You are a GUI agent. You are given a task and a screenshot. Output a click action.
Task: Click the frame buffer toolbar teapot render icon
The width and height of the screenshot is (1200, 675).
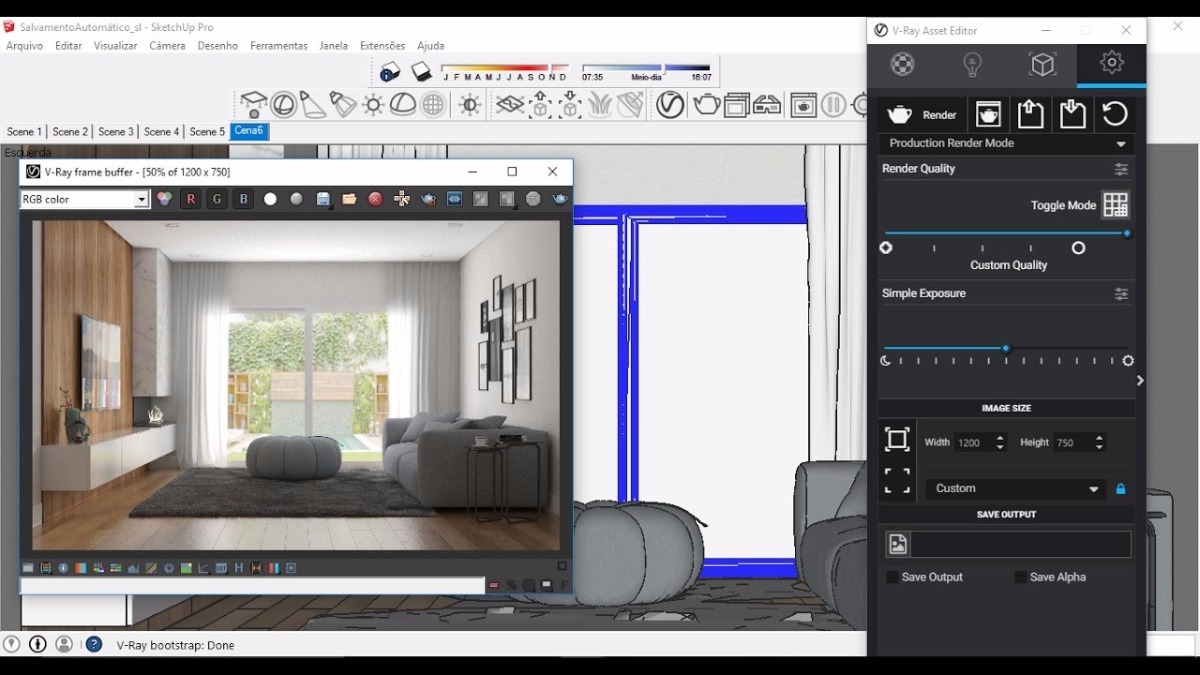[x=560, y=199]
